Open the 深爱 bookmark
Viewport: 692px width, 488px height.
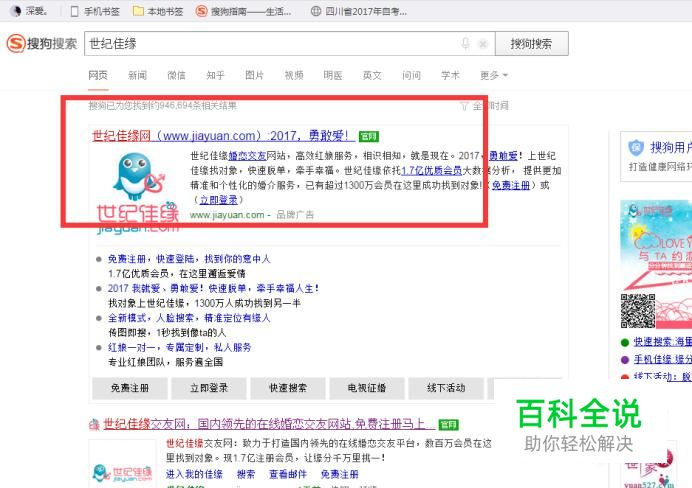(x=29, y=11)
